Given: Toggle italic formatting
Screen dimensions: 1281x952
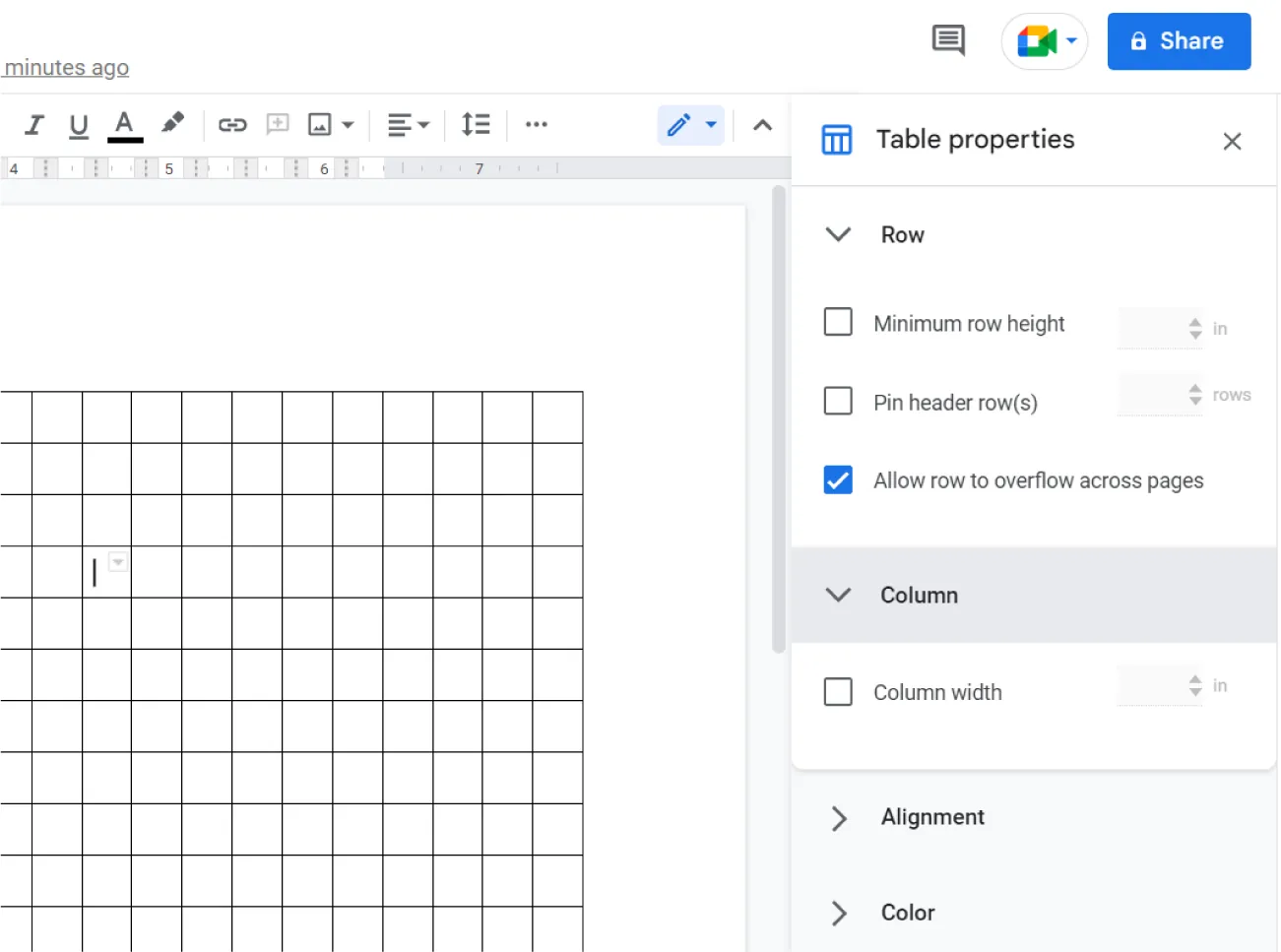Looking at the screenshot, I should 33,125.
